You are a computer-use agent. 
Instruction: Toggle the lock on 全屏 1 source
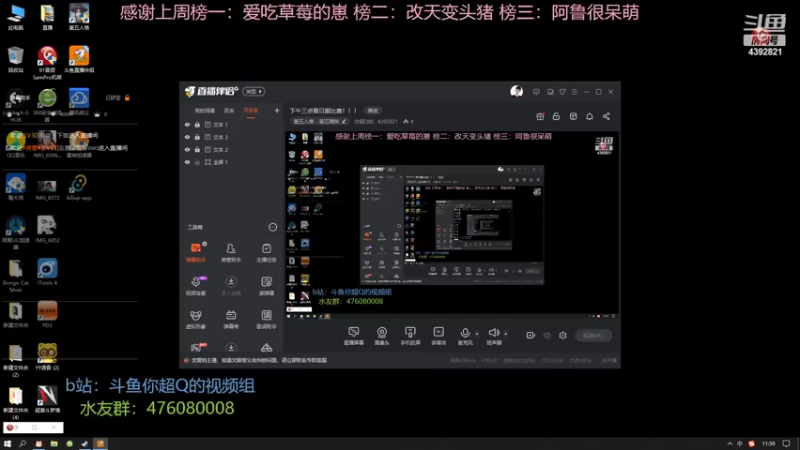click(197, 162)
